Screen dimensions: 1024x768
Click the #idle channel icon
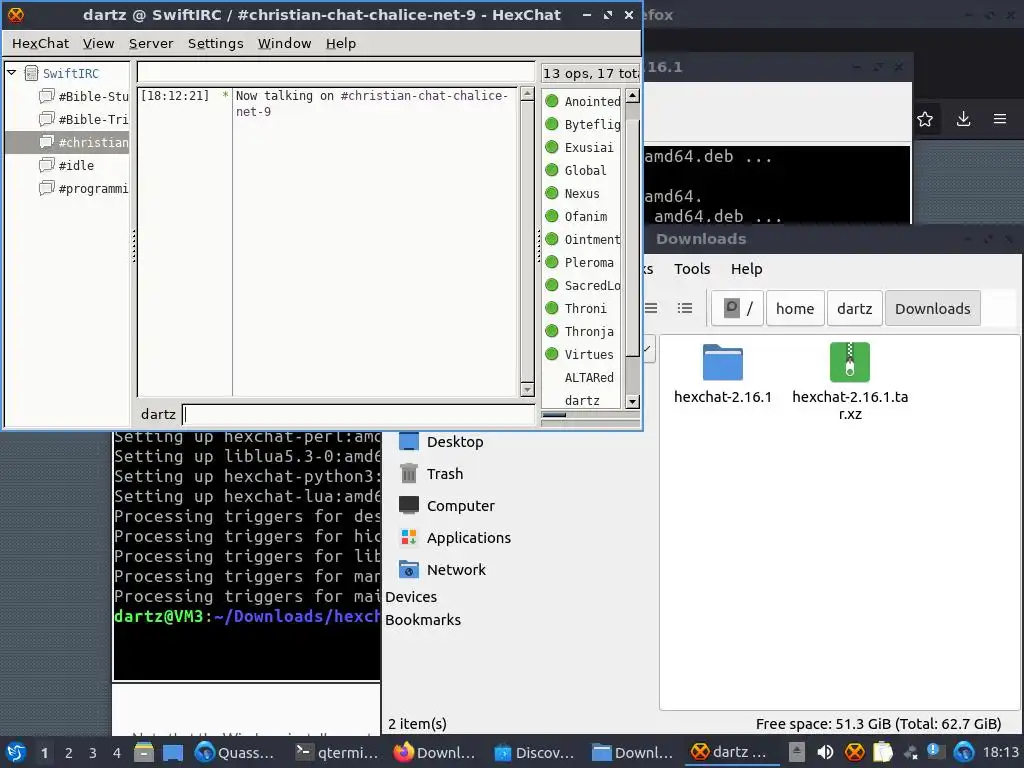tap(46, 165)
